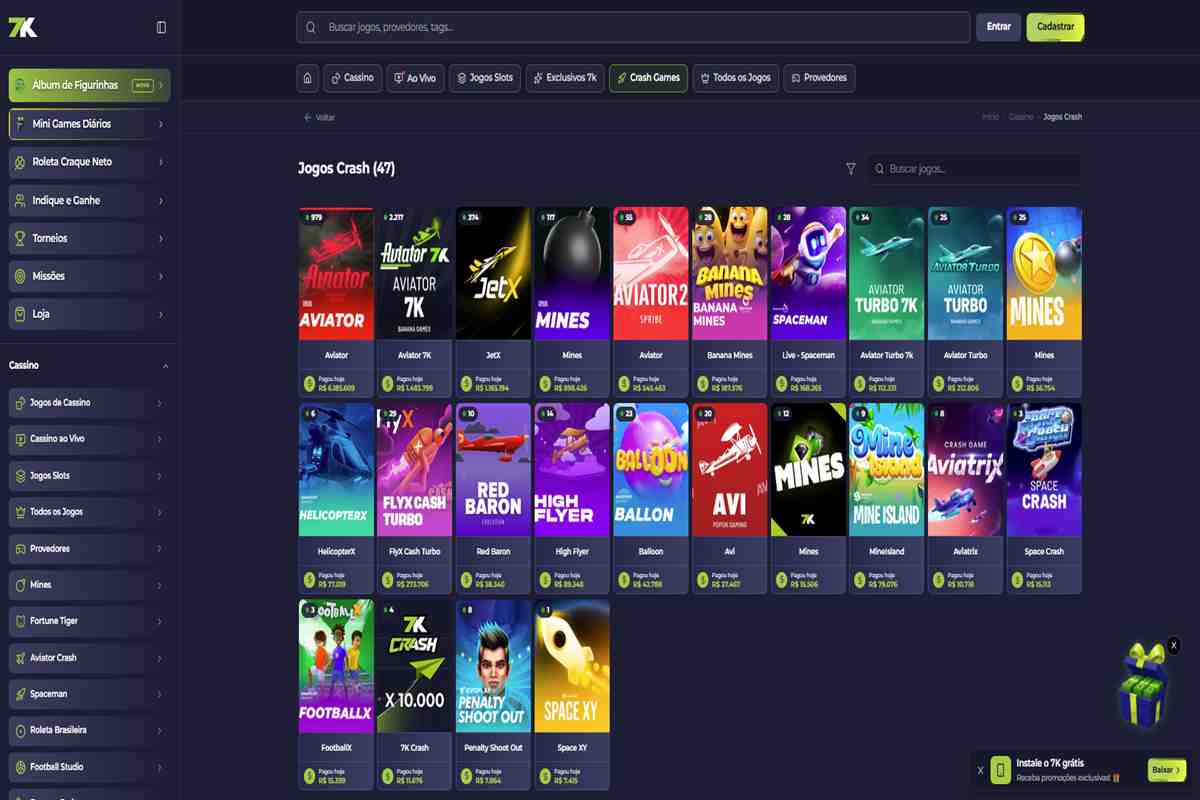Collapse sidebar using the panel toggle icon
The width and height of the screenshot is (1200, 800).
click(161, 27)
